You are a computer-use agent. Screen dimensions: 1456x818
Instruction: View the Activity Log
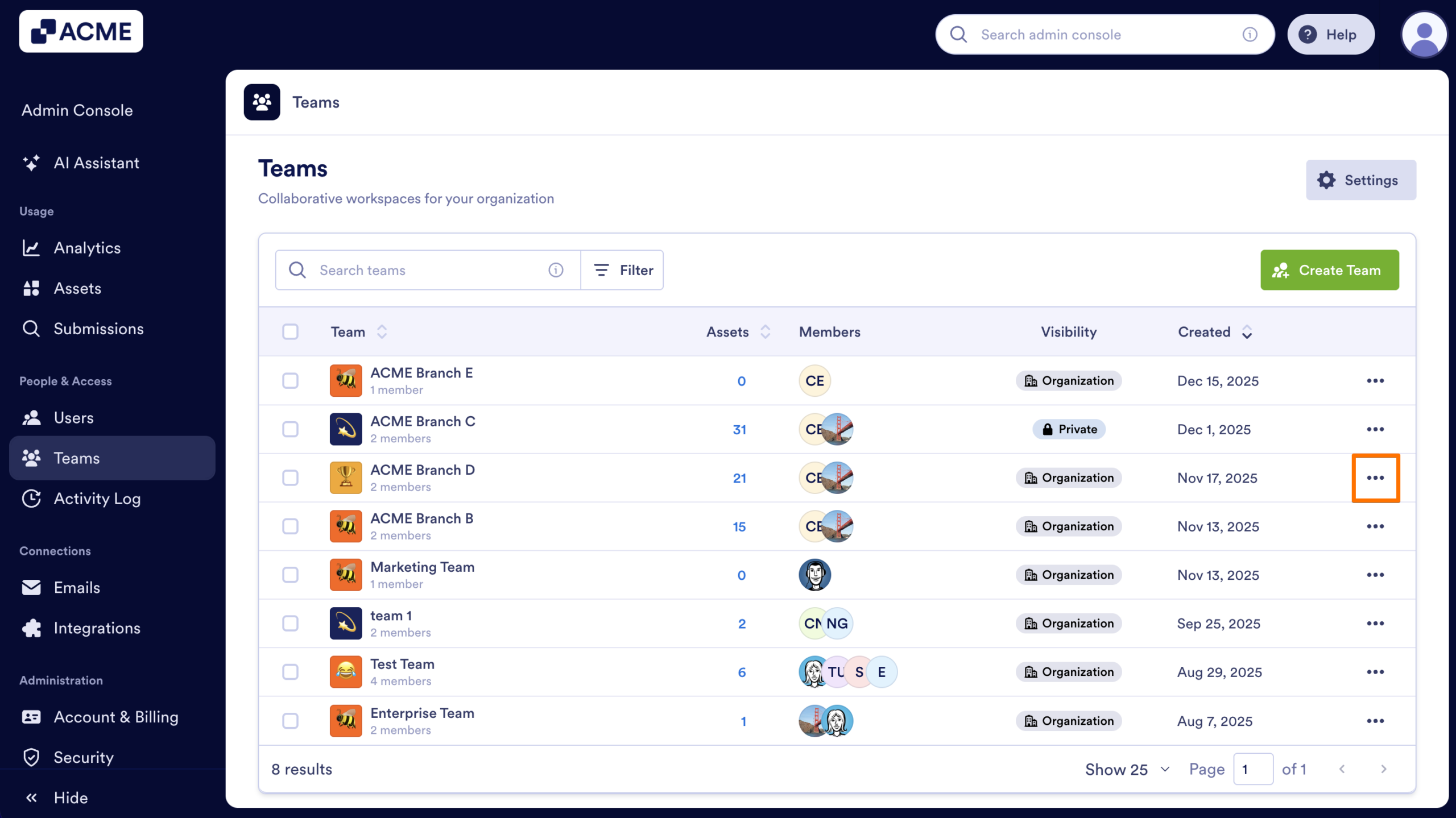click(97, 499)
